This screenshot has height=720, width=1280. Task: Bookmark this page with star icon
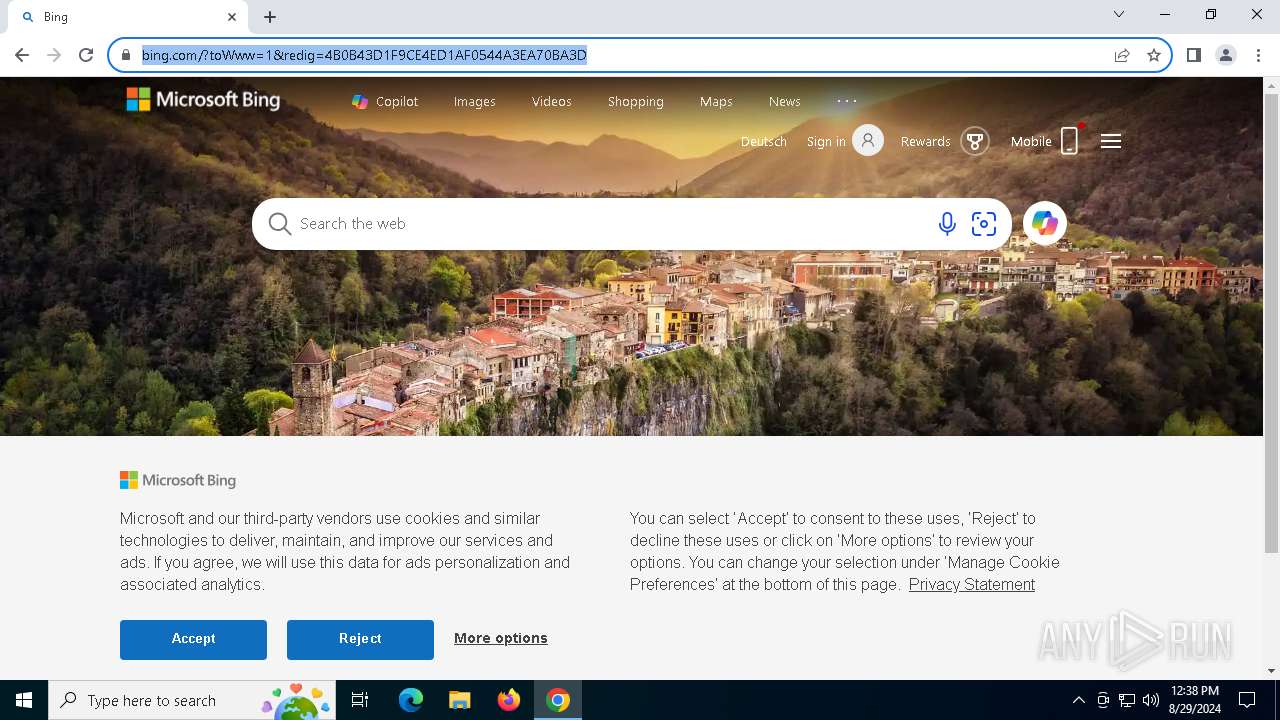pyautogui.click(x=1154, y=55)
